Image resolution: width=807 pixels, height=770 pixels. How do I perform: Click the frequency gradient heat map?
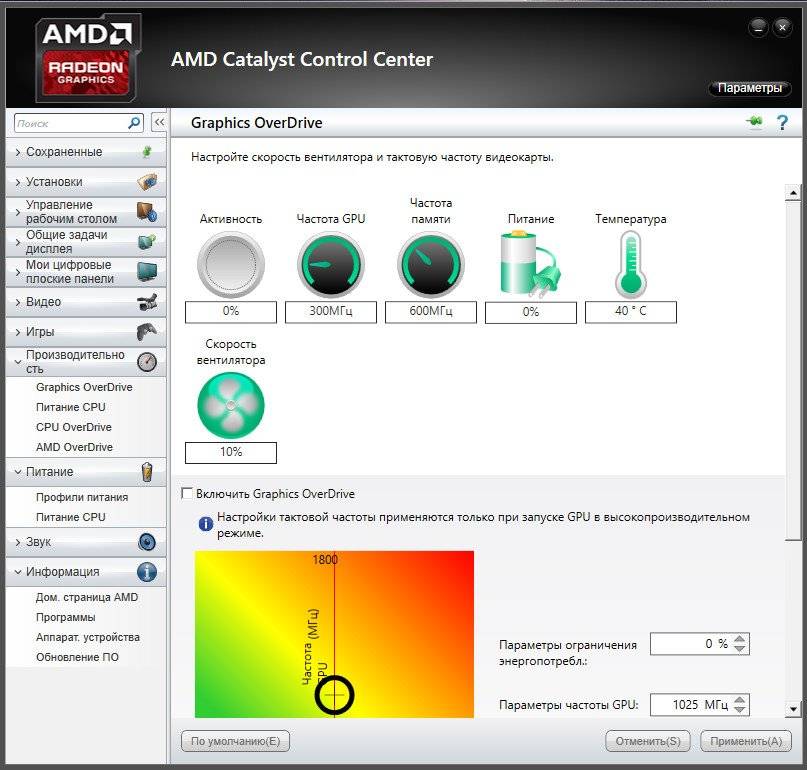(334, 634)
